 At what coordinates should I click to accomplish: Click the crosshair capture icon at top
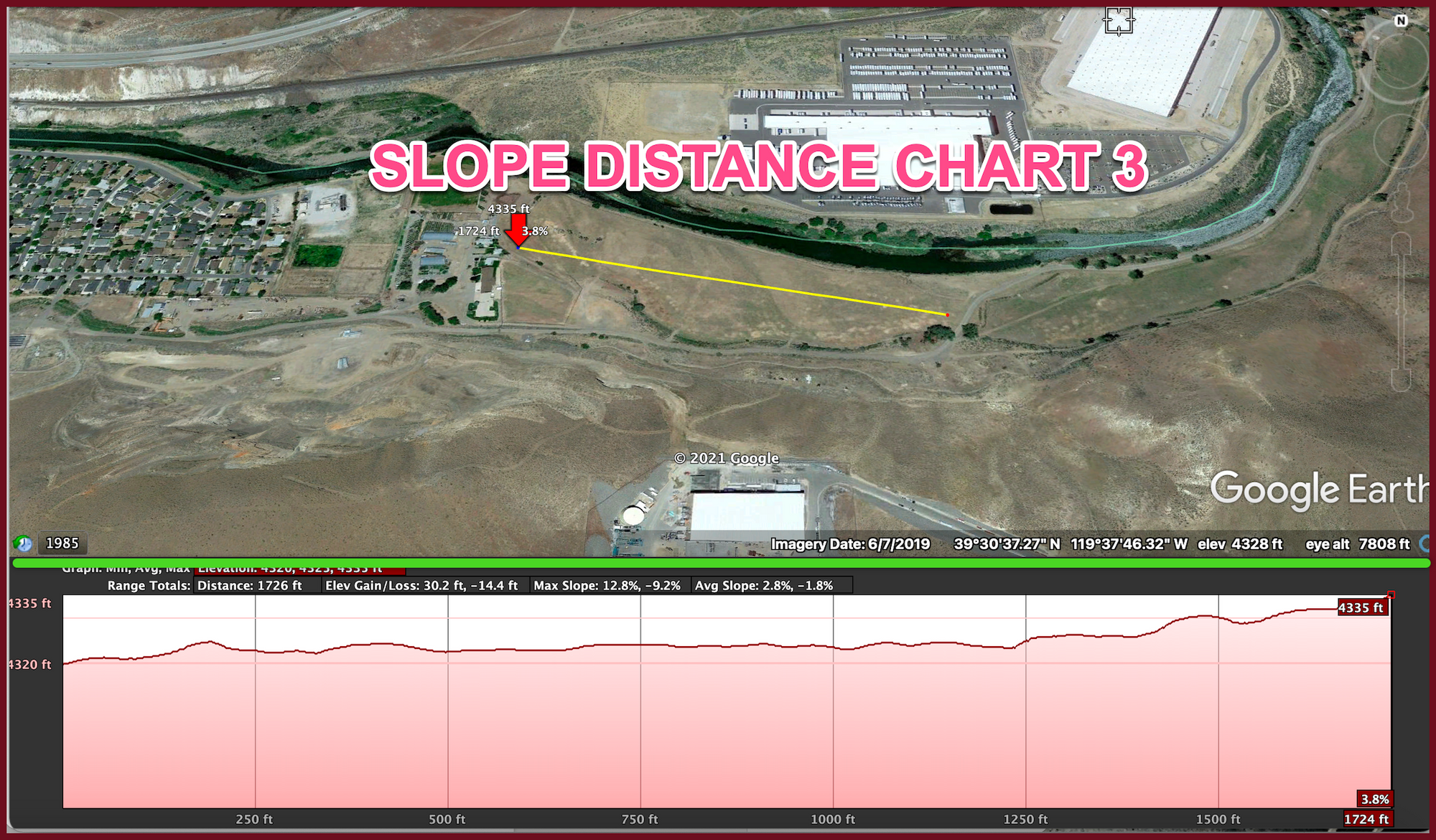1119,21
